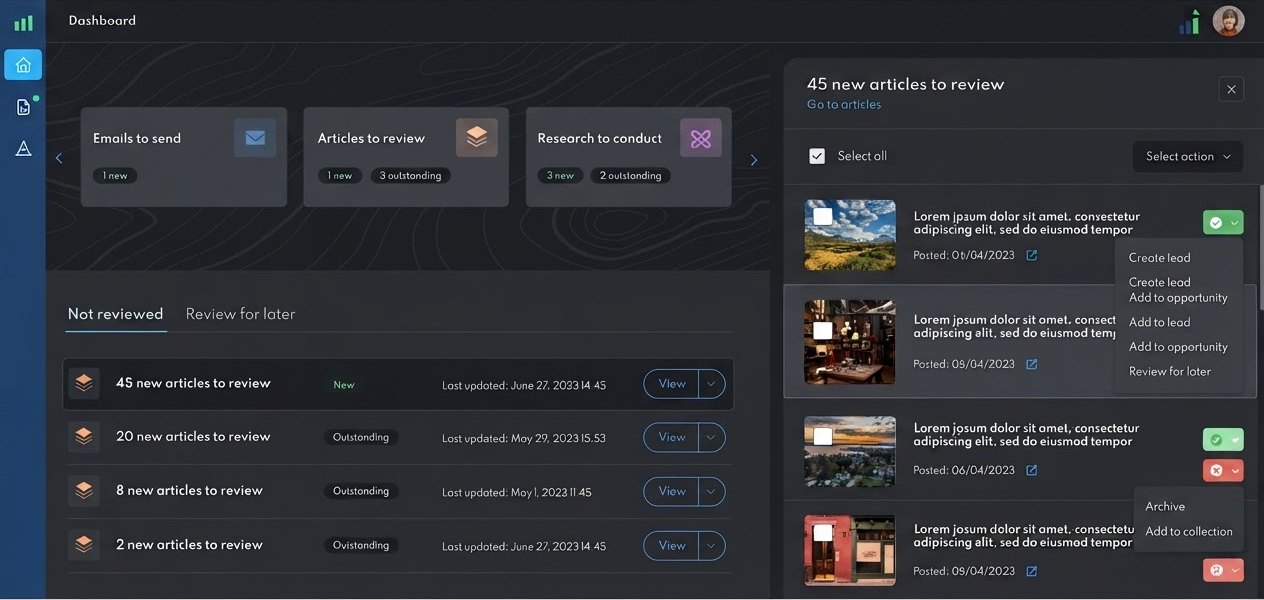Click the bar-chart icon beside the avatar
Screen dimensions: 1264x600
point(1190,22)
